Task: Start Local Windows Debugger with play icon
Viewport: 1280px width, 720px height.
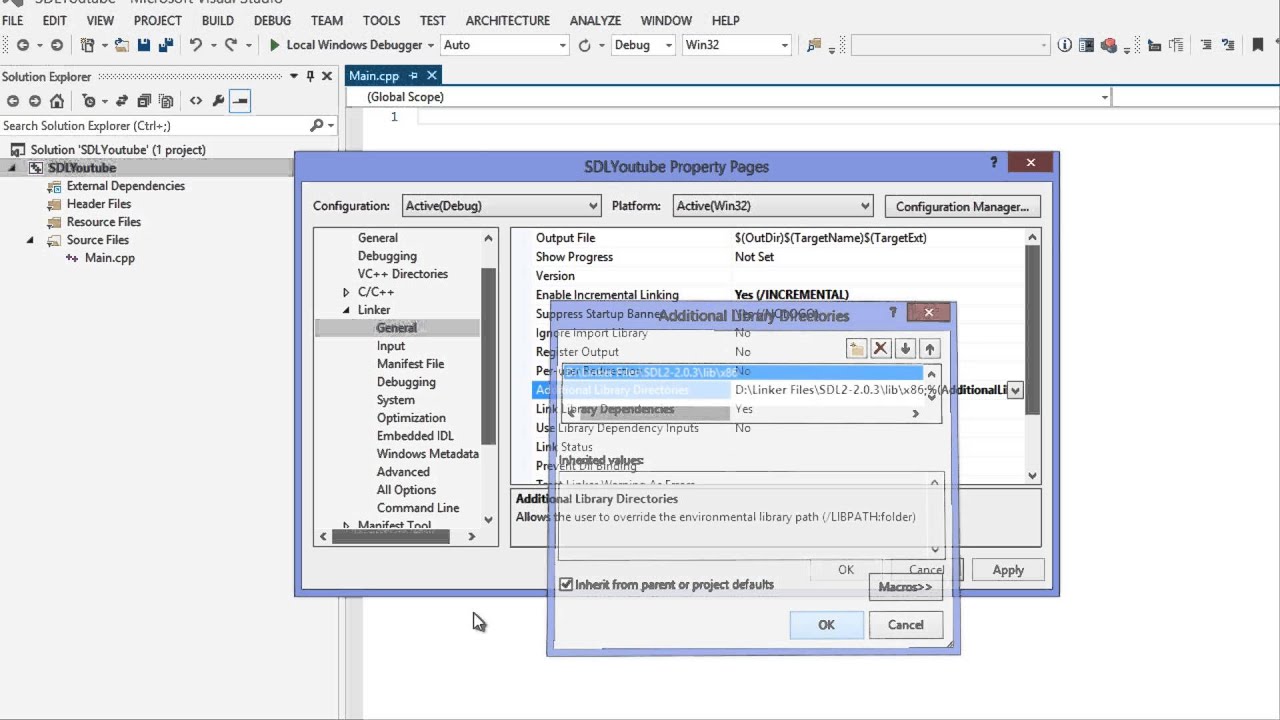Action: click(x=275, y=45)
